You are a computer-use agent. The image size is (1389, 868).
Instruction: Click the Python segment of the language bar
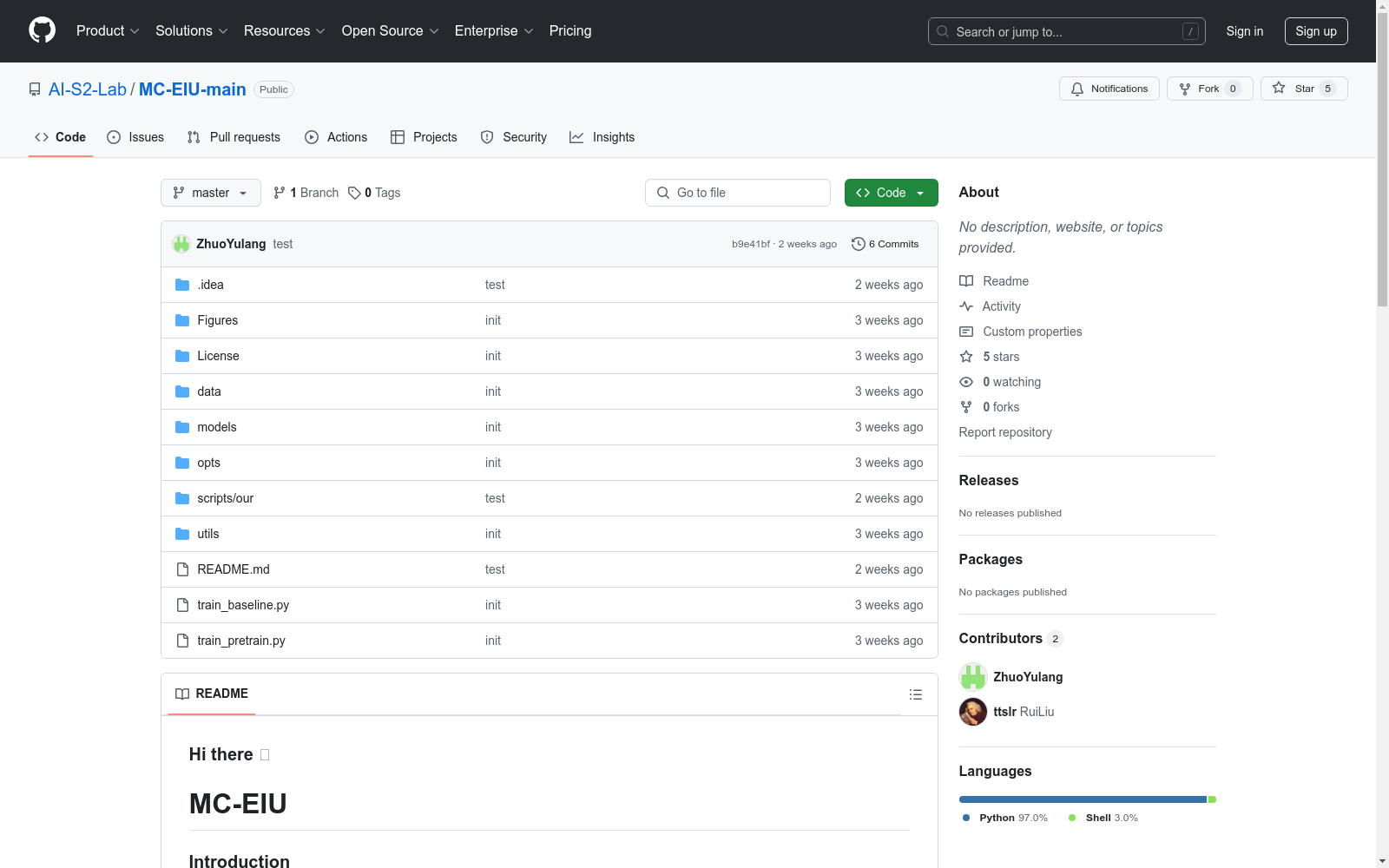(1083, 799)
